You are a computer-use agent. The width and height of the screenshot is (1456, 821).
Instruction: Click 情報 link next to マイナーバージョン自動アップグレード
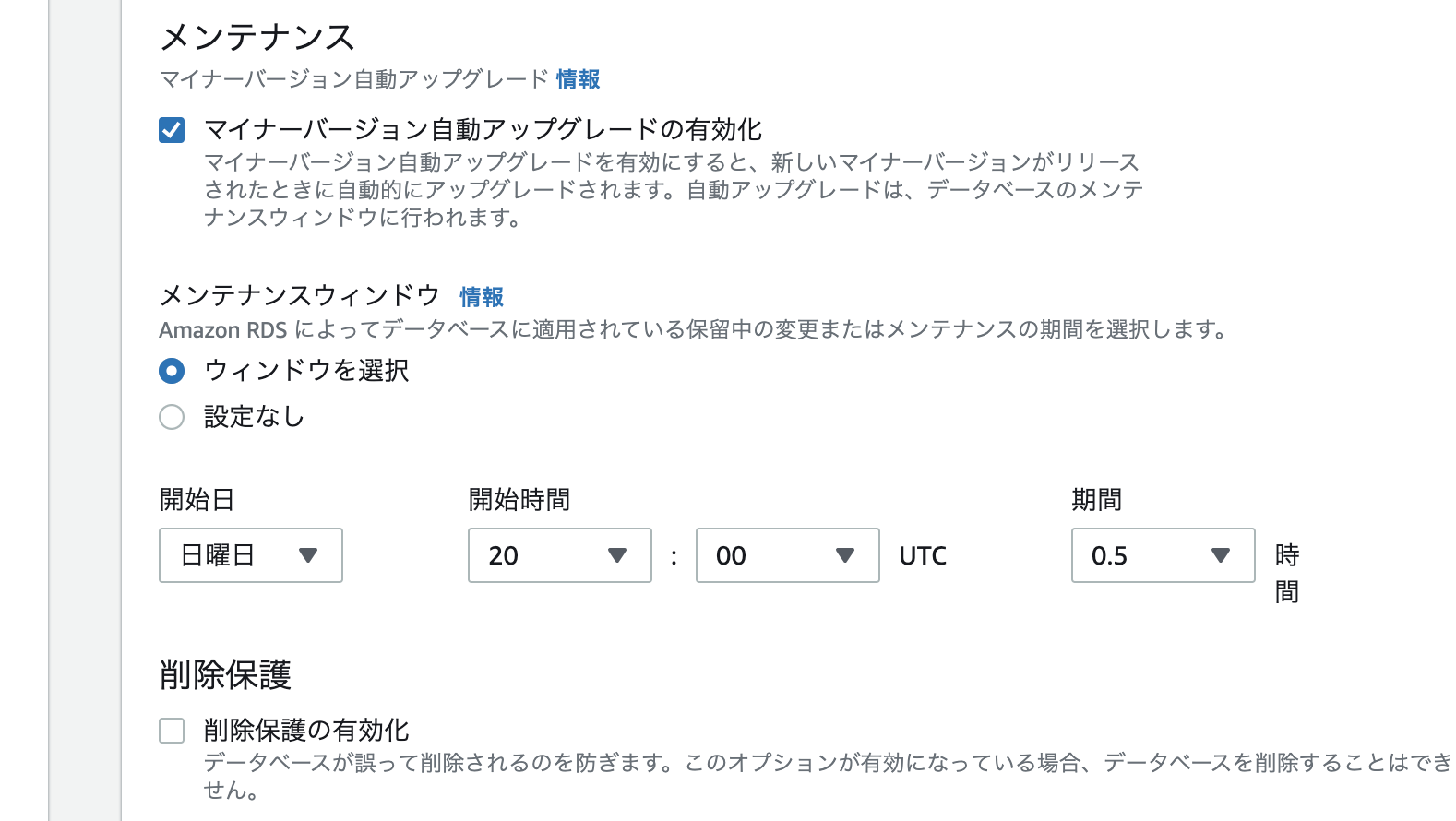(577, 79)
